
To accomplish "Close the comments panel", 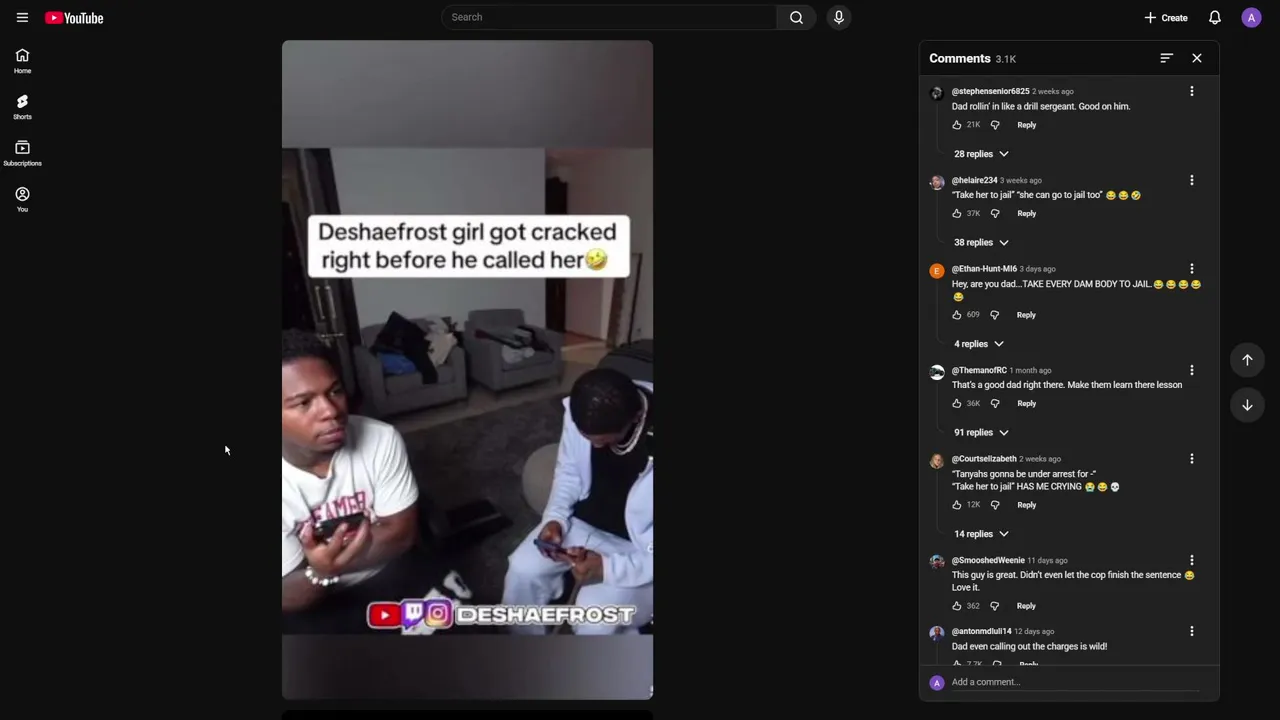I will (1197, 58).
